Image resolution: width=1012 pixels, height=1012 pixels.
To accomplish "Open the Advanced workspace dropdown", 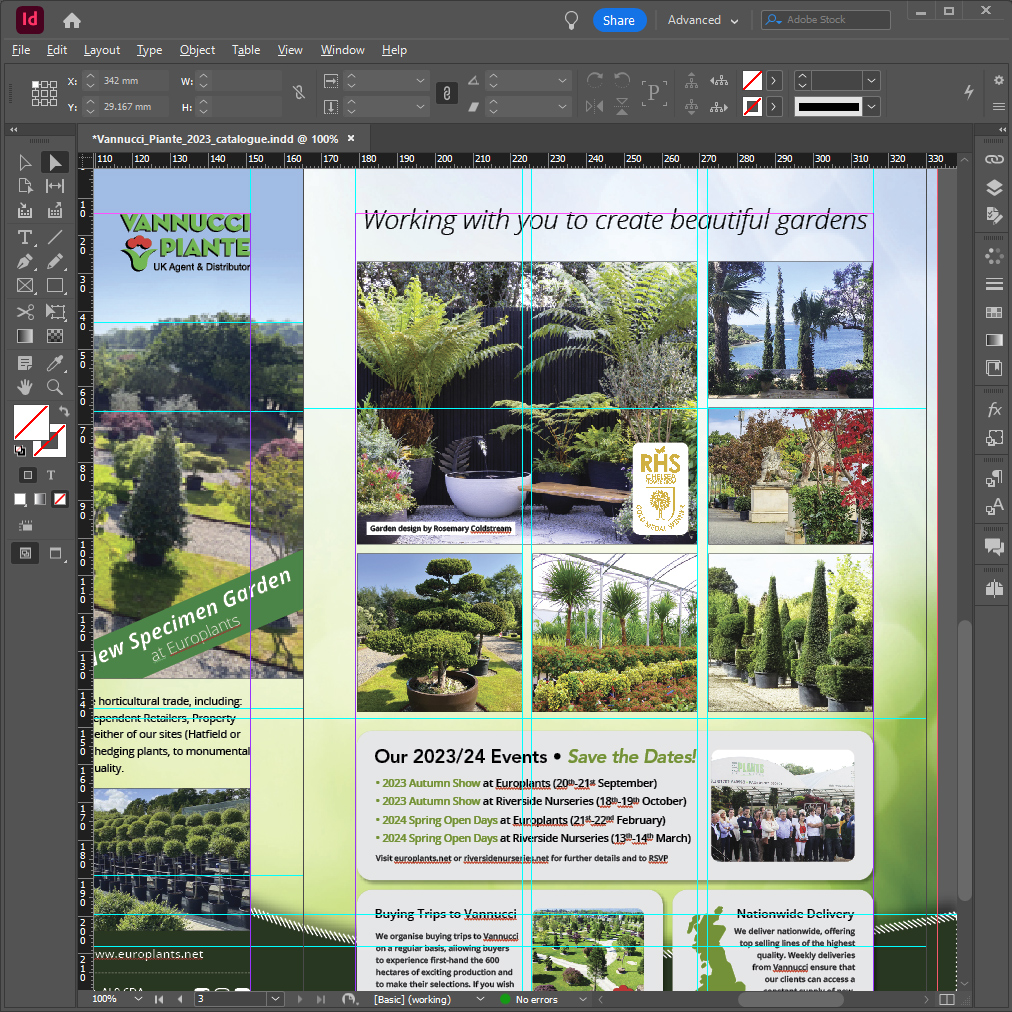I will [x=703, y=20].
